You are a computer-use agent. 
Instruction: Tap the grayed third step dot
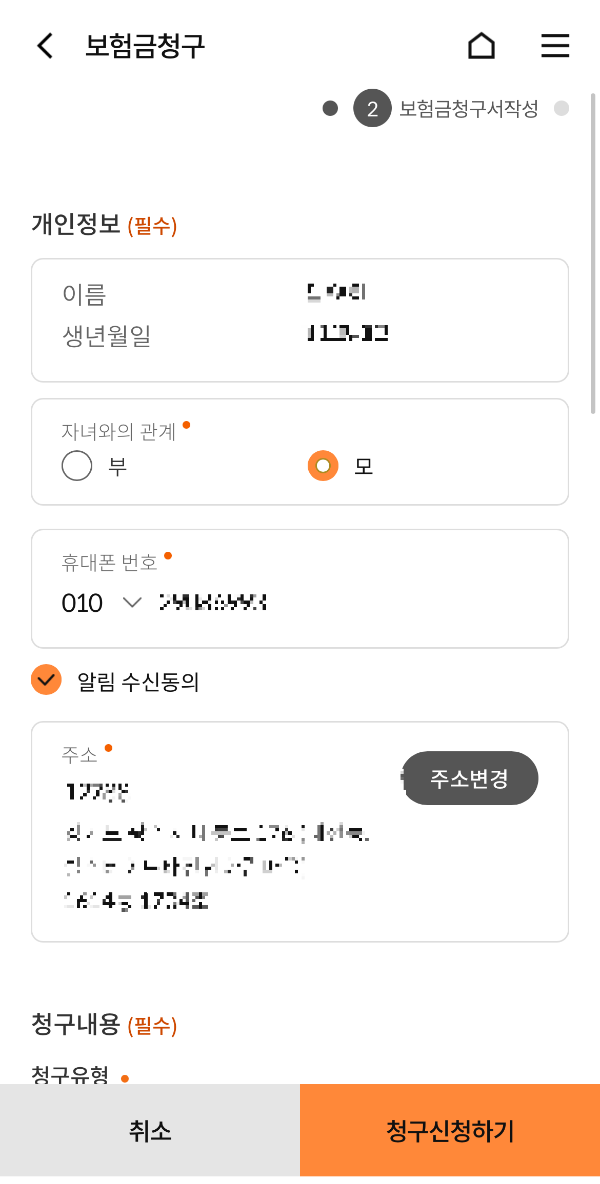[561, 108]
